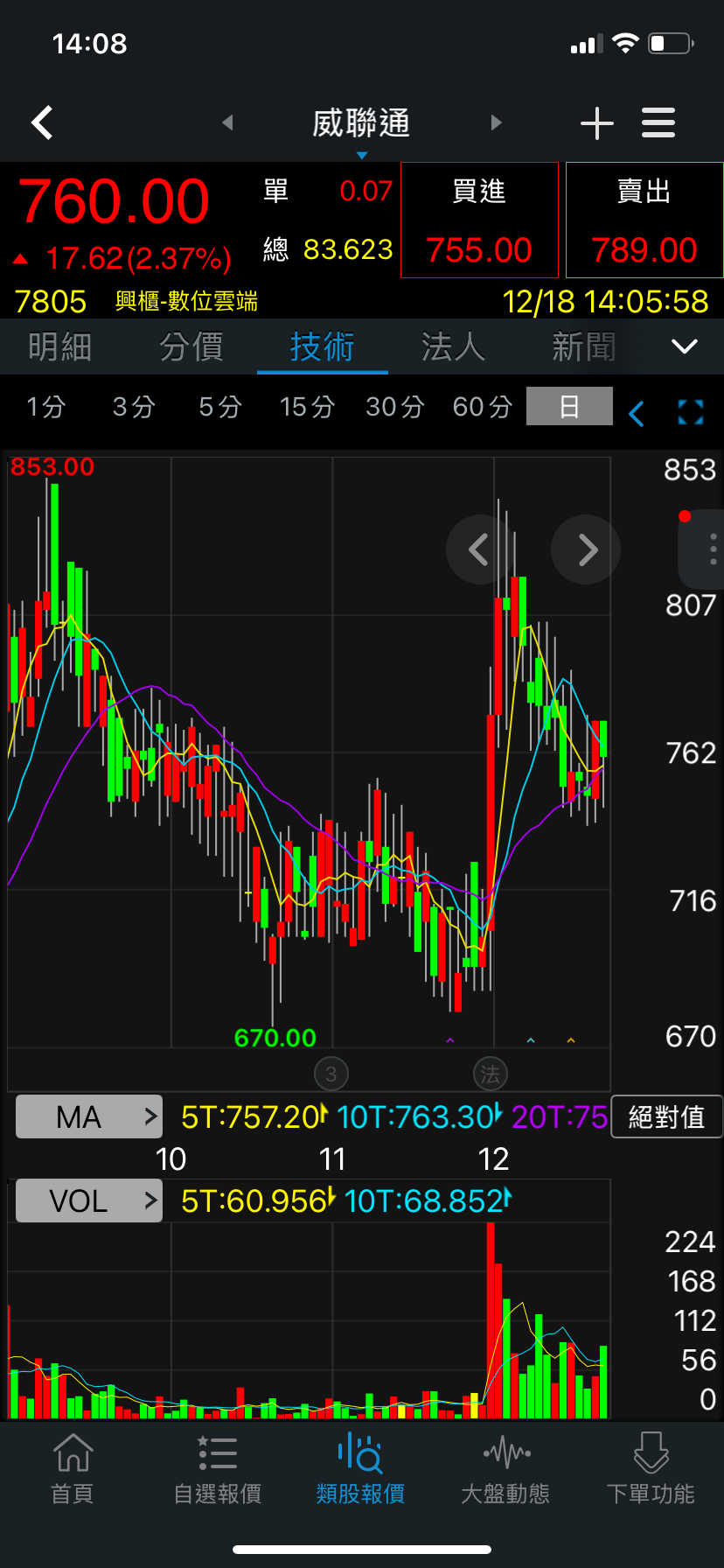Open the 新聞 tab
Screen dimensions: 724x1568
tap(584, 347)
